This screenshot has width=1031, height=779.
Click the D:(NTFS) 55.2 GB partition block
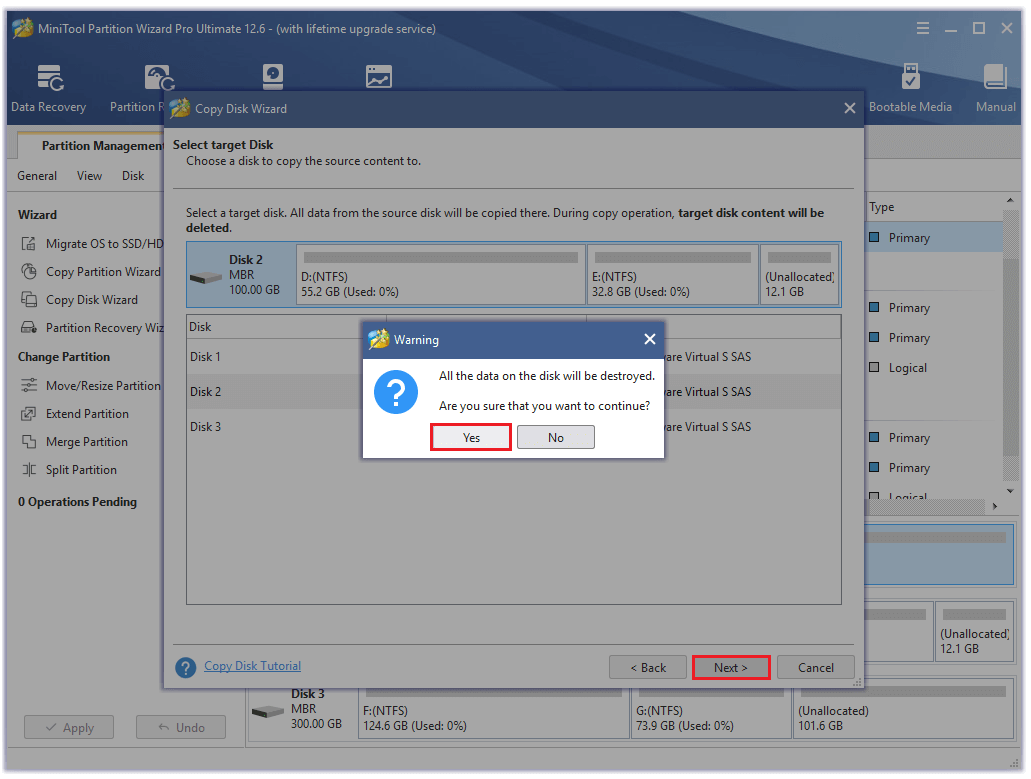point(441,274)
